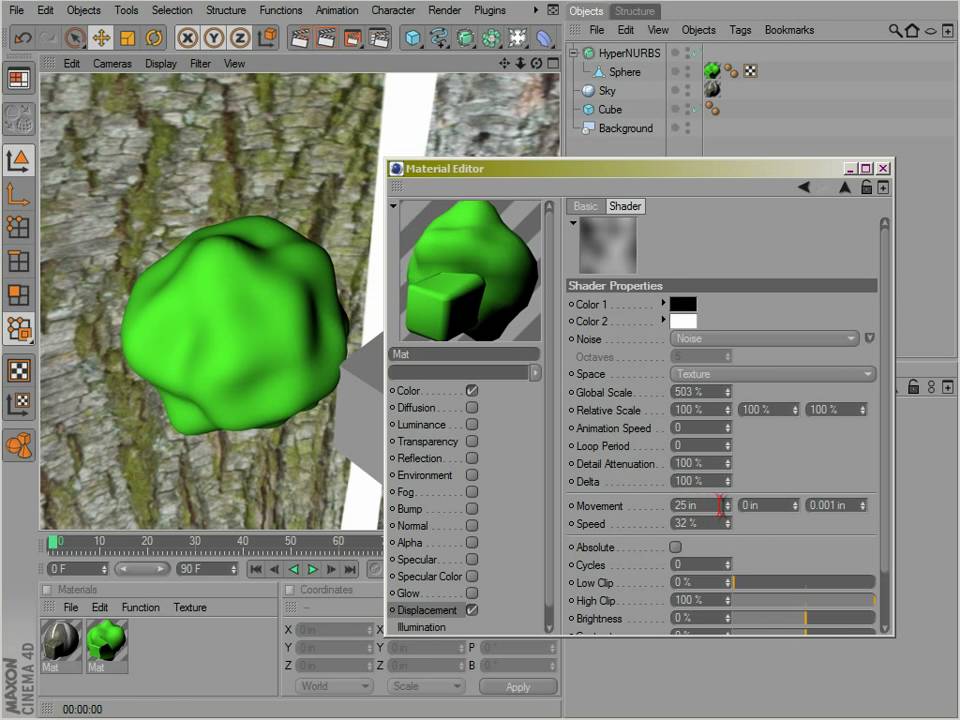
Task: Switch to Object Axis tool
Action: pyautogui.click(x=18, y=196)
